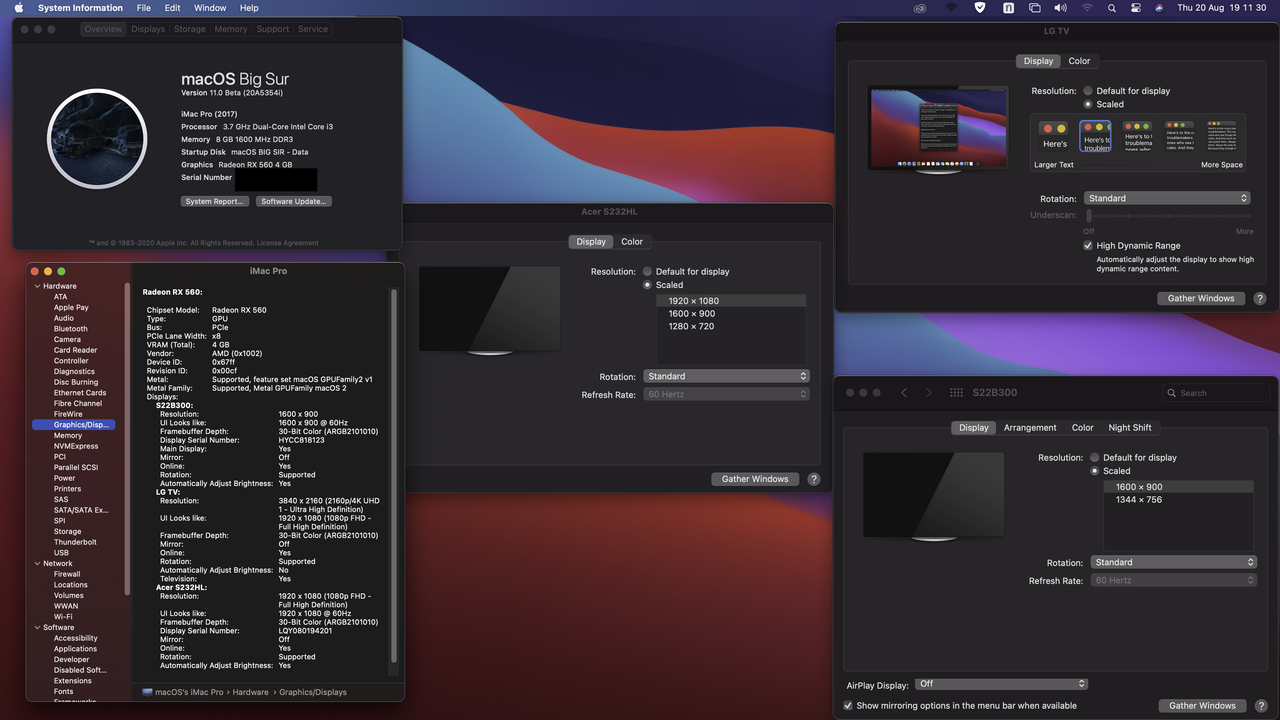Click the help button in S22B300 window

(x=1260, y=705)
